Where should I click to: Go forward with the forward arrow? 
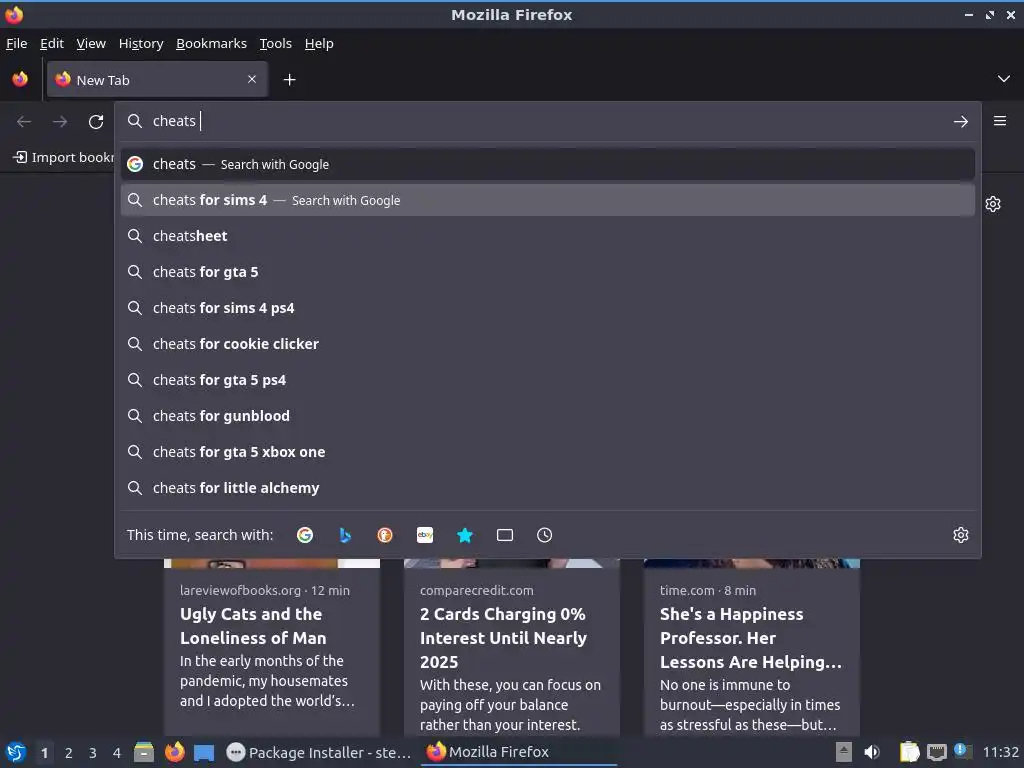60,121
